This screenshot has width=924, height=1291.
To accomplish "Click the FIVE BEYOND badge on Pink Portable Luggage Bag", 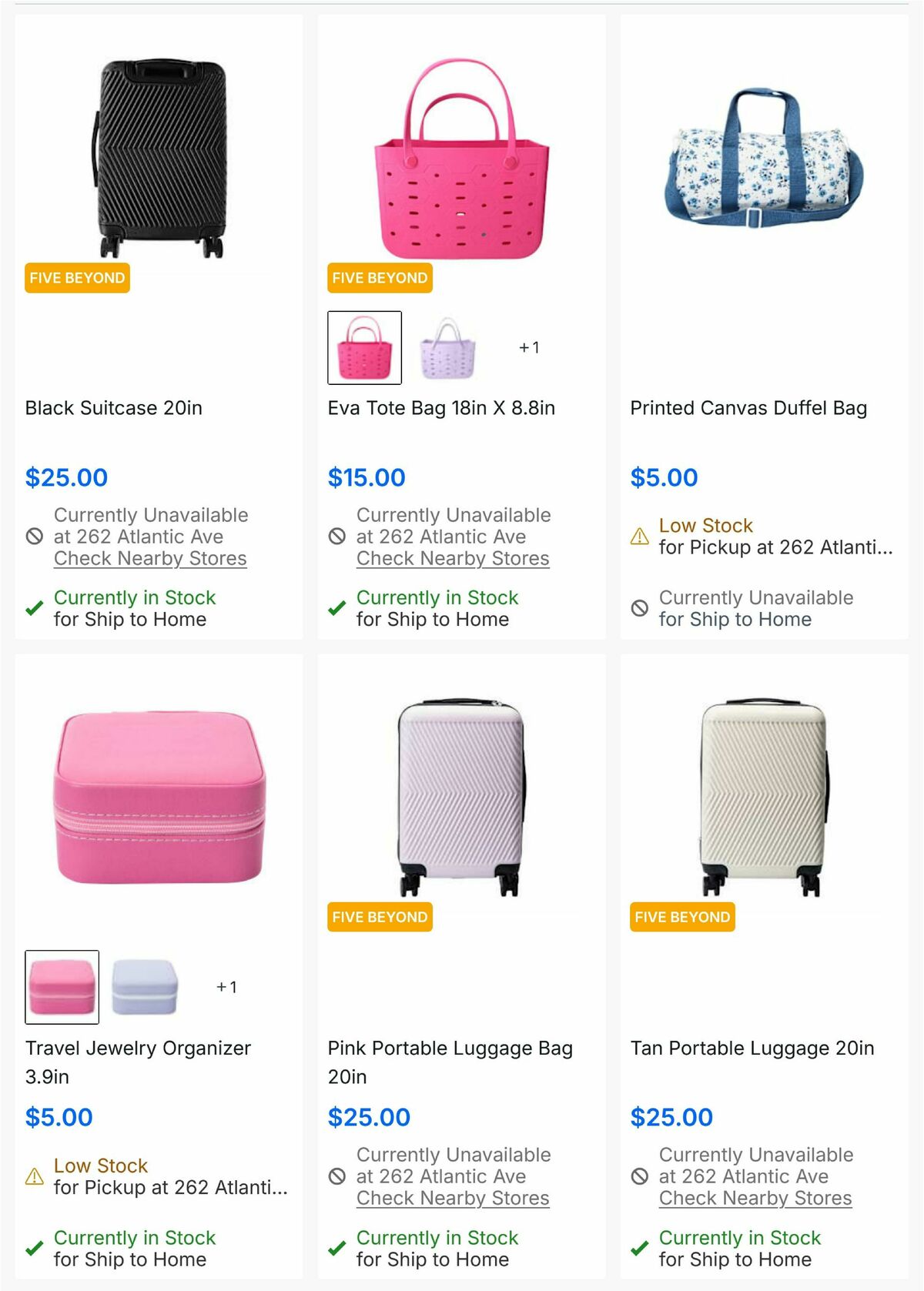I will tap(379, 917).
